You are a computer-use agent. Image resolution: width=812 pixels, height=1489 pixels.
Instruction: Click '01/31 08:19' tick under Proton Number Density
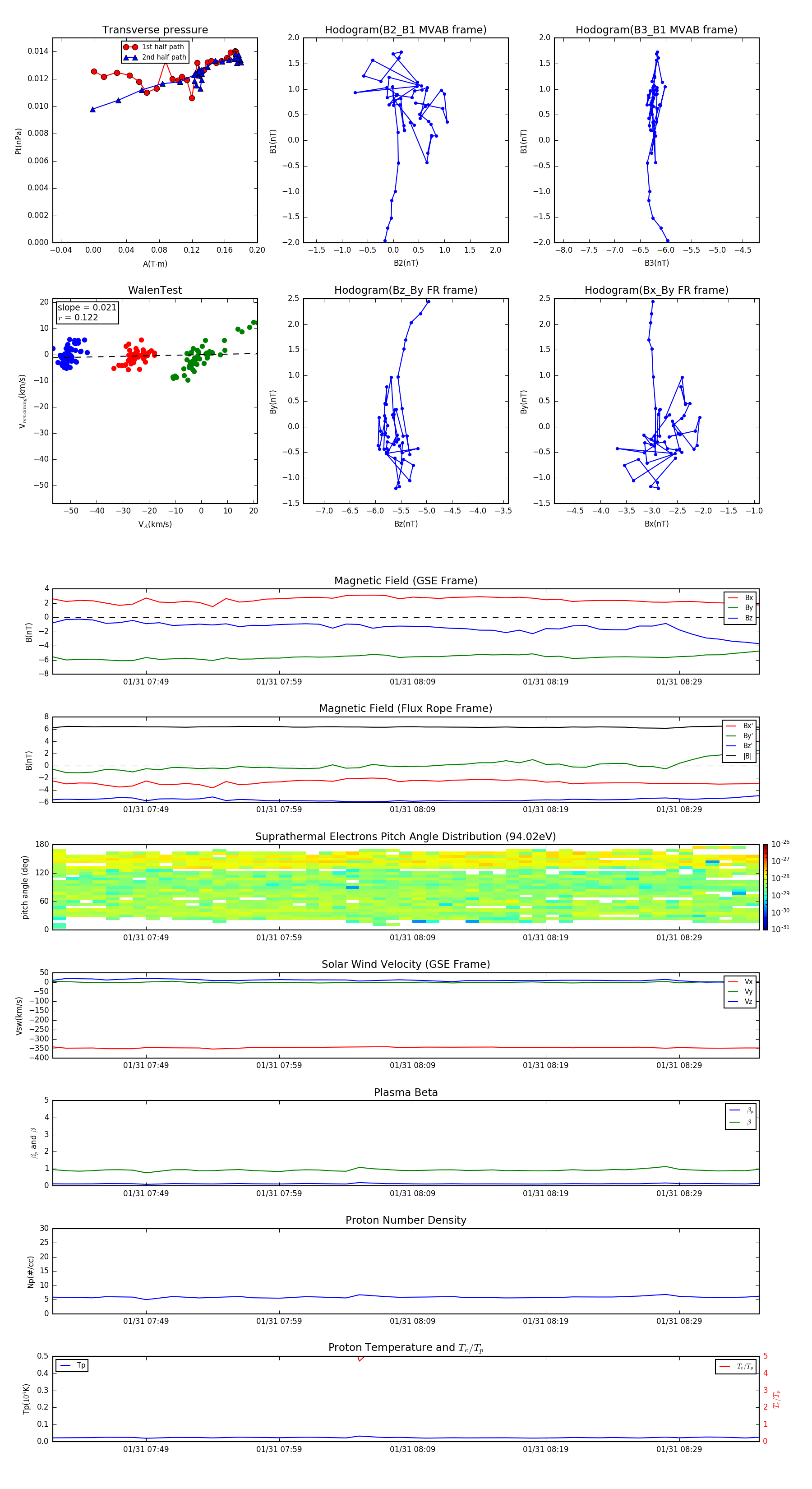click(x=545, y=1321)
